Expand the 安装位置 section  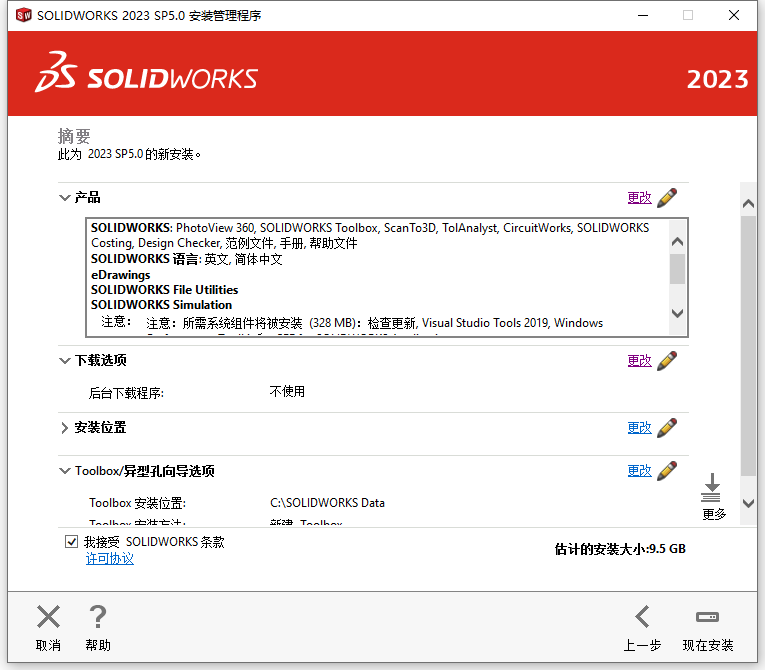coord(64,428)
